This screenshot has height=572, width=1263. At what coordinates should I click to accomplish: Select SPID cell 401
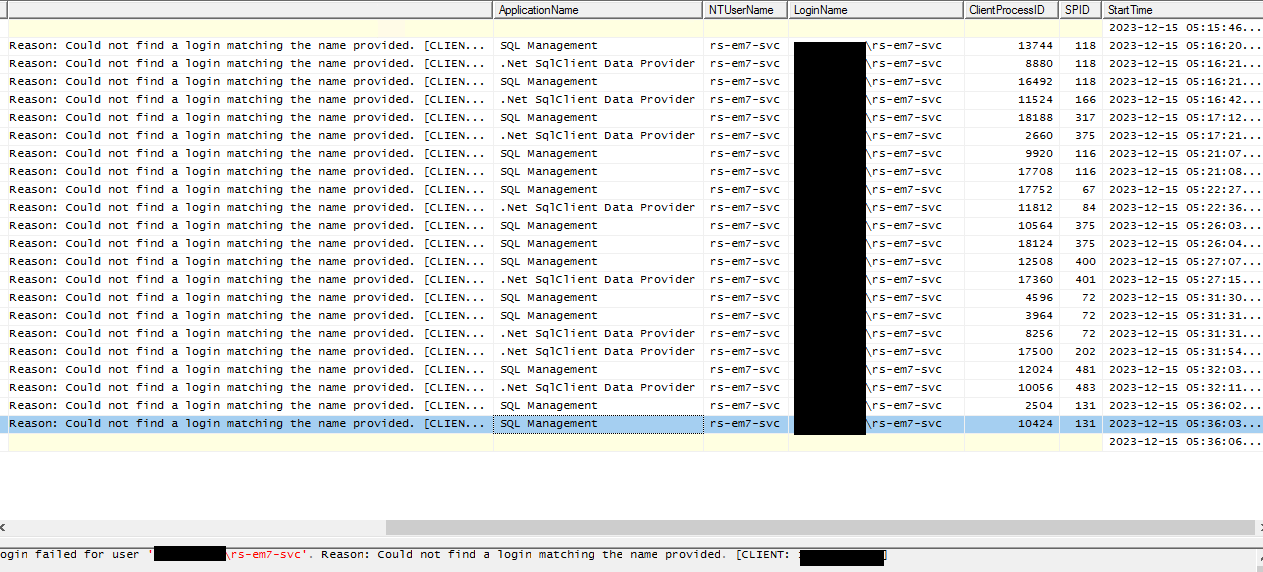coord(1081,279)
